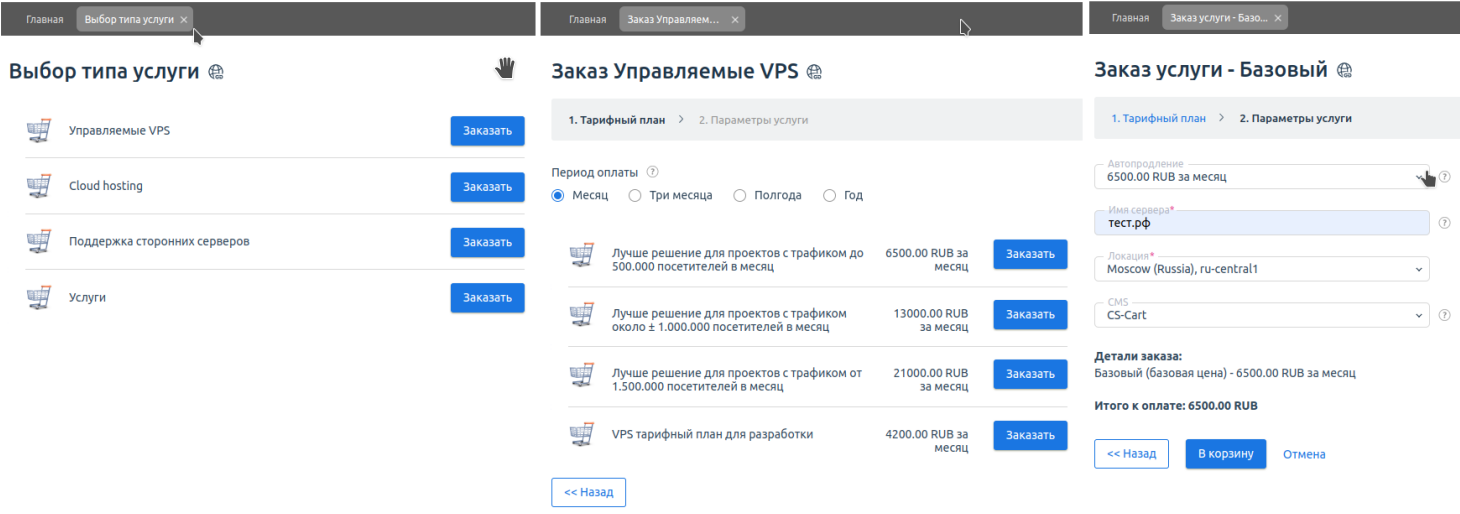
Task: Close the Заказ услуги - Базо... tab
Action: pos(1279,18)
